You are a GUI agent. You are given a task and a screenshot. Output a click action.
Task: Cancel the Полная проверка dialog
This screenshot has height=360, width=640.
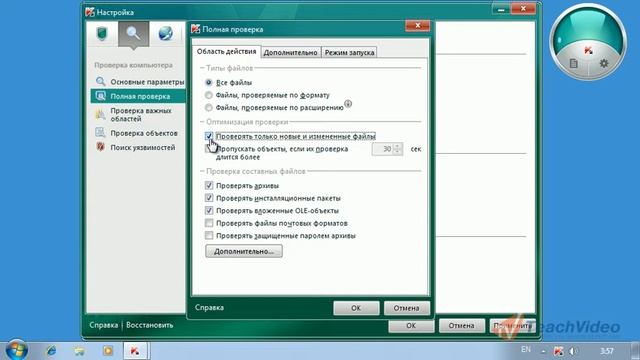coord(407,308)
